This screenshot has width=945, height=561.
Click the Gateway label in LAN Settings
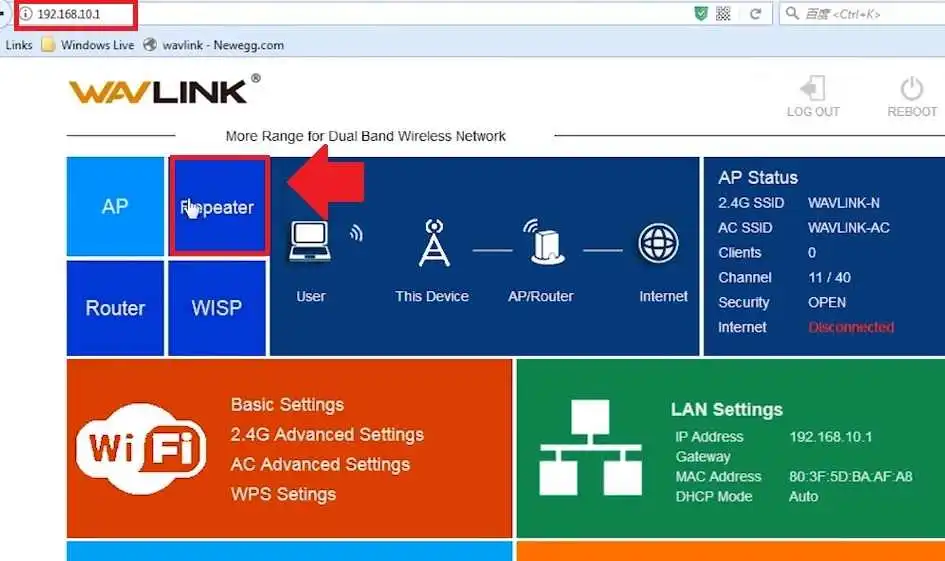[x=703, y=457]
